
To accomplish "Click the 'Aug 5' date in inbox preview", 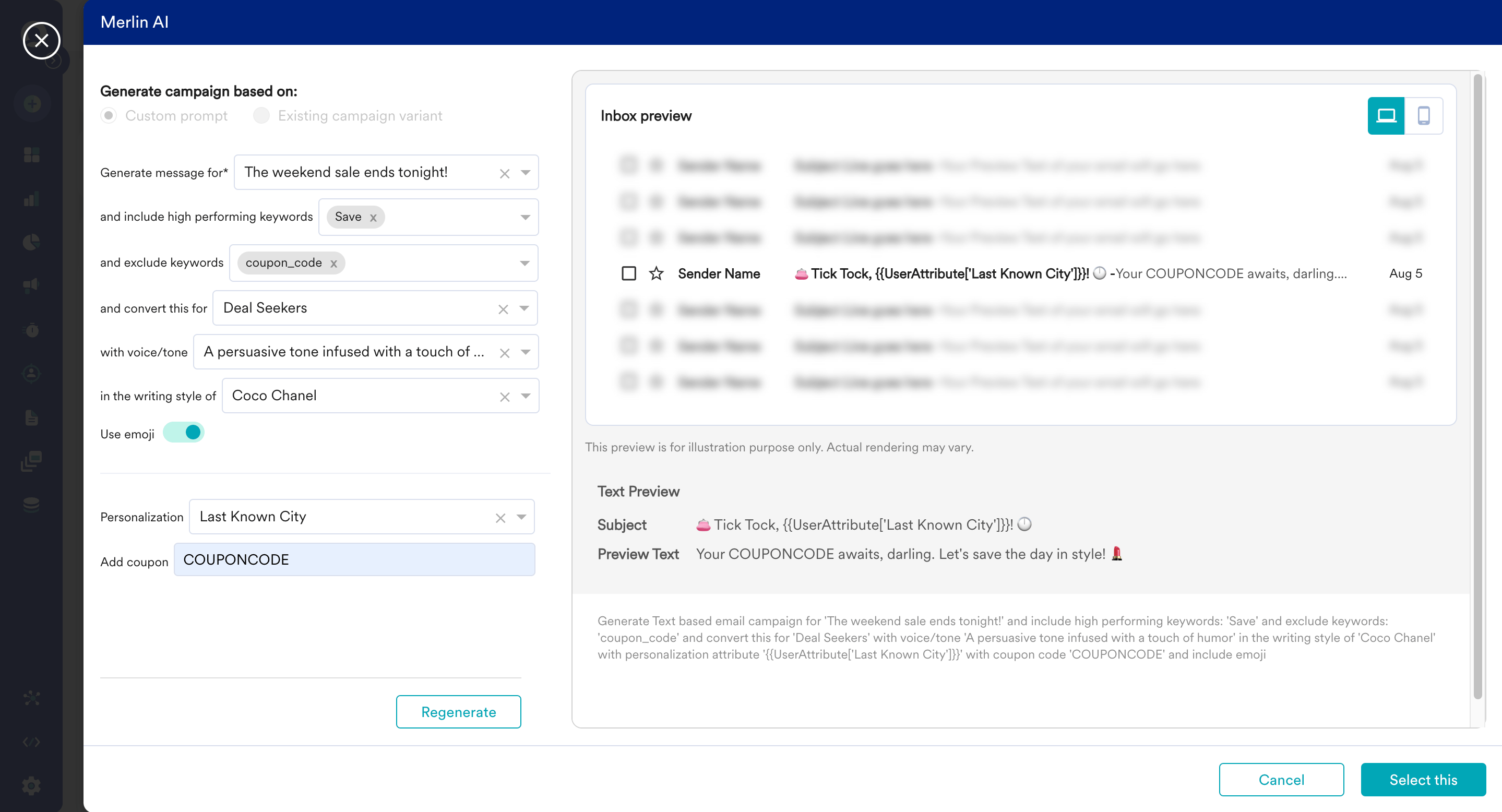I will 1405,273.
